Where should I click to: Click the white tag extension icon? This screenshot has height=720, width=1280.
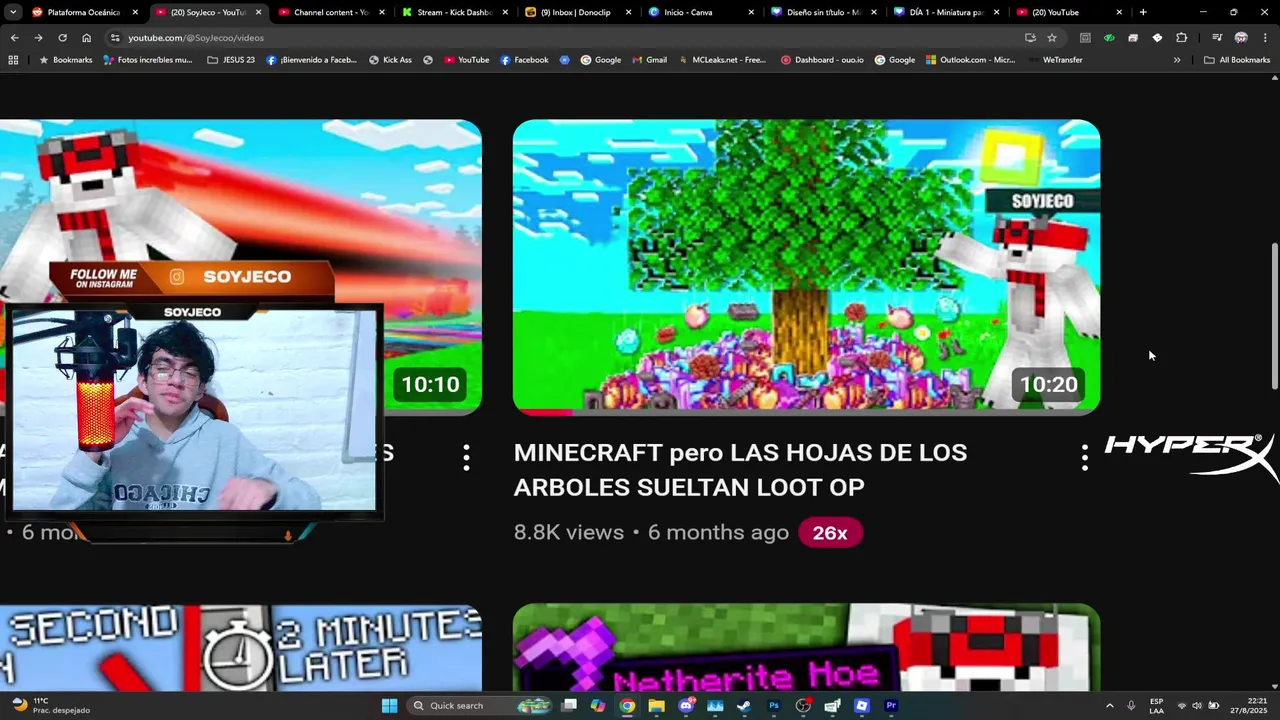(x=1157, y=37)
